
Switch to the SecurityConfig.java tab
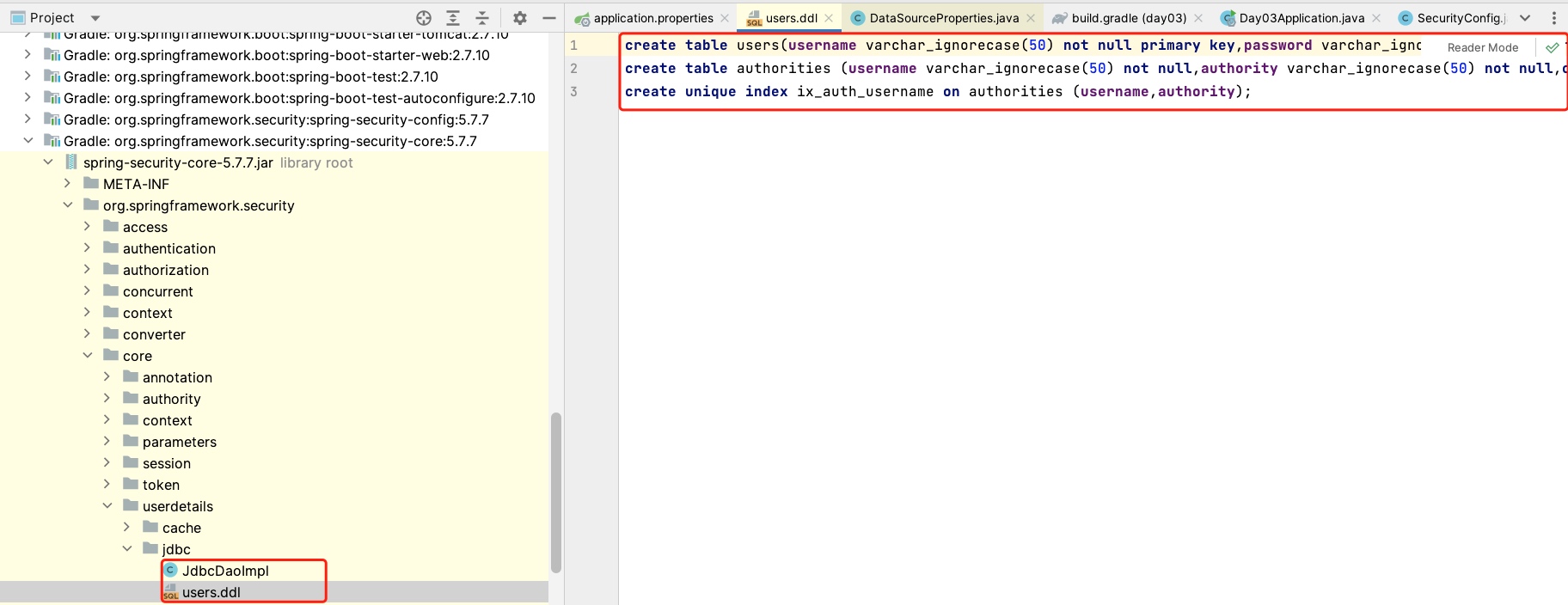click(1461, 18)
